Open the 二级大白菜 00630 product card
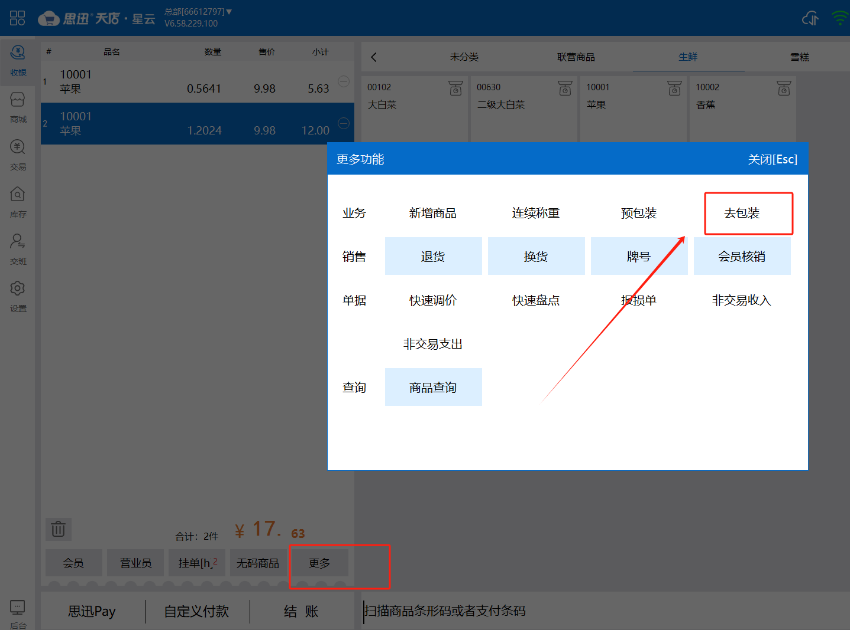Image resolution: width=850 pixels, height=630 pixels. 524,109
